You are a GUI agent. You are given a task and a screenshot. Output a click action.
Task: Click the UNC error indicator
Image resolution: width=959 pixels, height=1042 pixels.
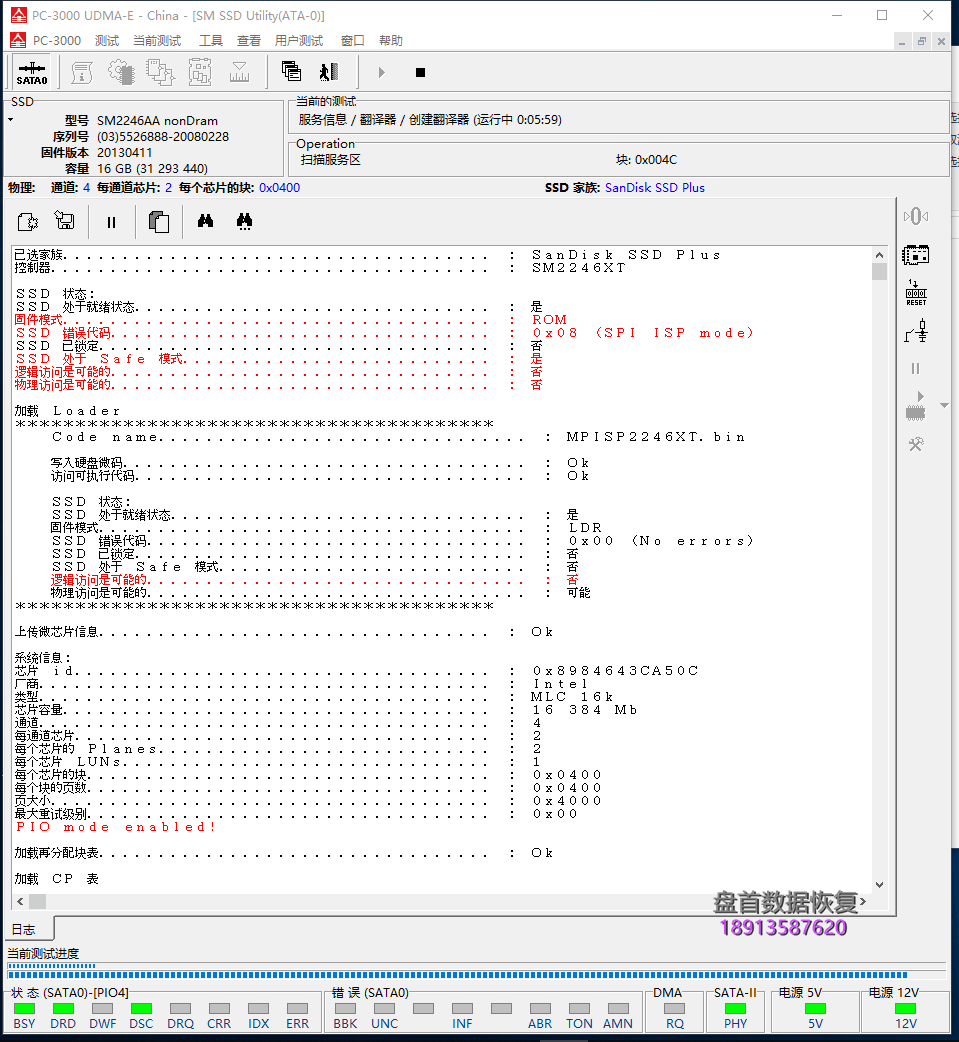coord(384,1009)
